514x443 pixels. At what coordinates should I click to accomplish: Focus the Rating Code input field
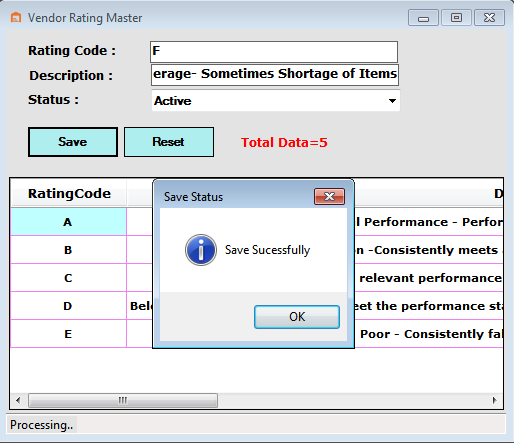[274, 52]
